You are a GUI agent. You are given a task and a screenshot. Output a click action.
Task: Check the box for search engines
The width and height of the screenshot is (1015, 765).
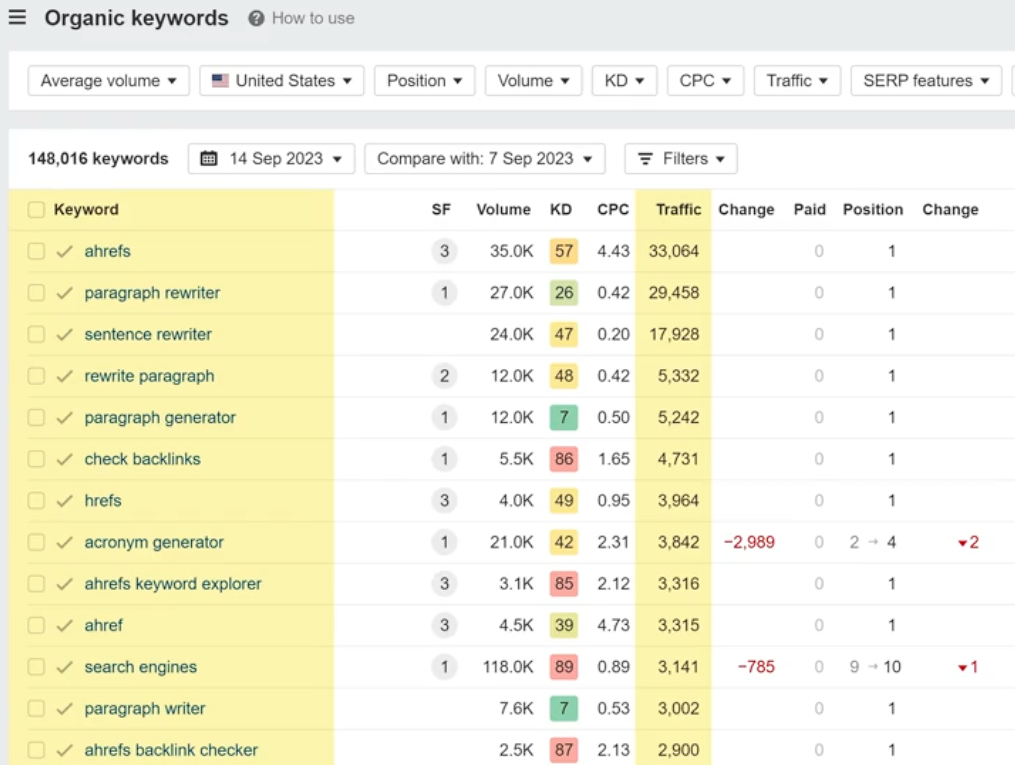(x=36, y=667)
